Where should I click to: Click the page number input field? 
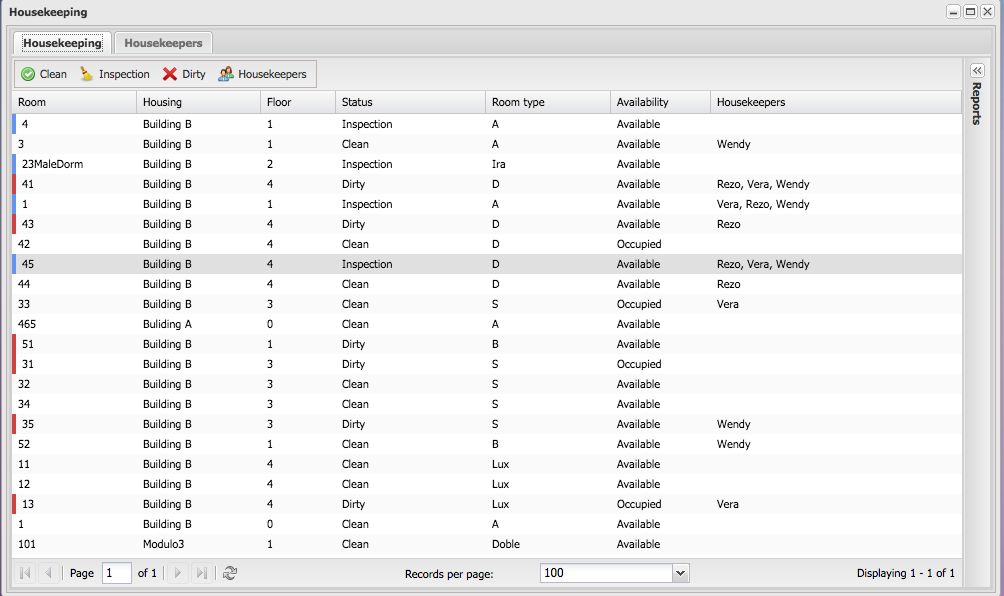pyautogui.click(x=117, y=573)
